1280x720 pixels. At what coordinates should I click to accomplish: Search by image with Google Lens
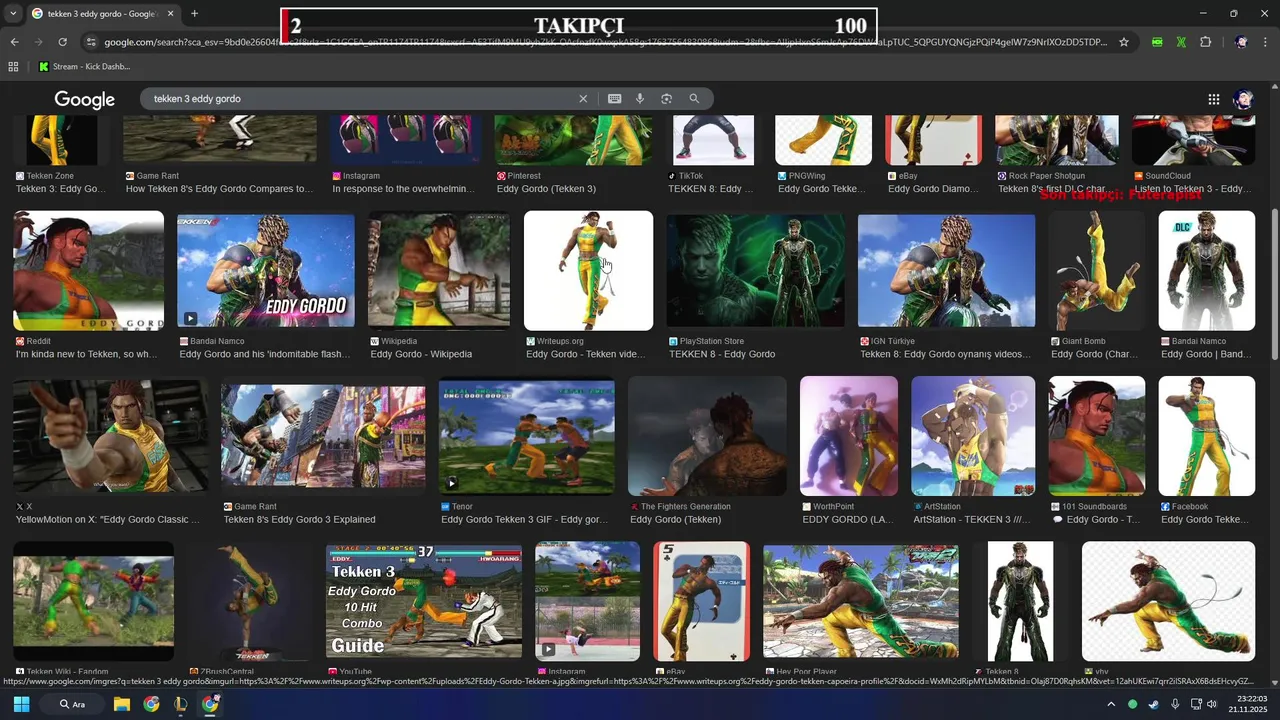tap(666, 99)
